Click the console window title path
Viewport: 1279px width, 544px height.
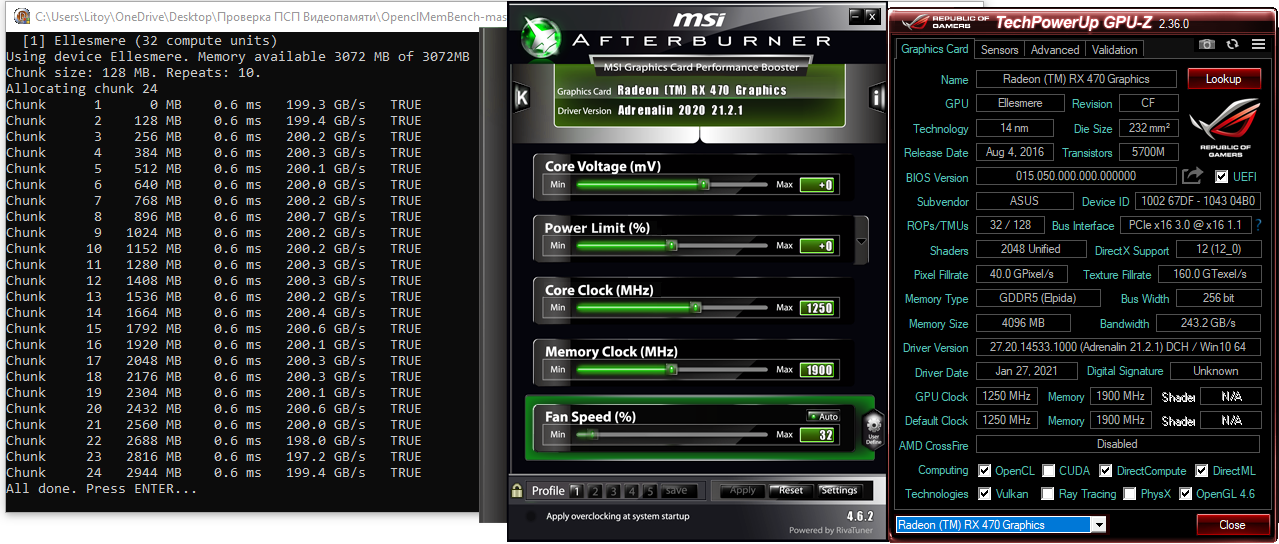270,17
